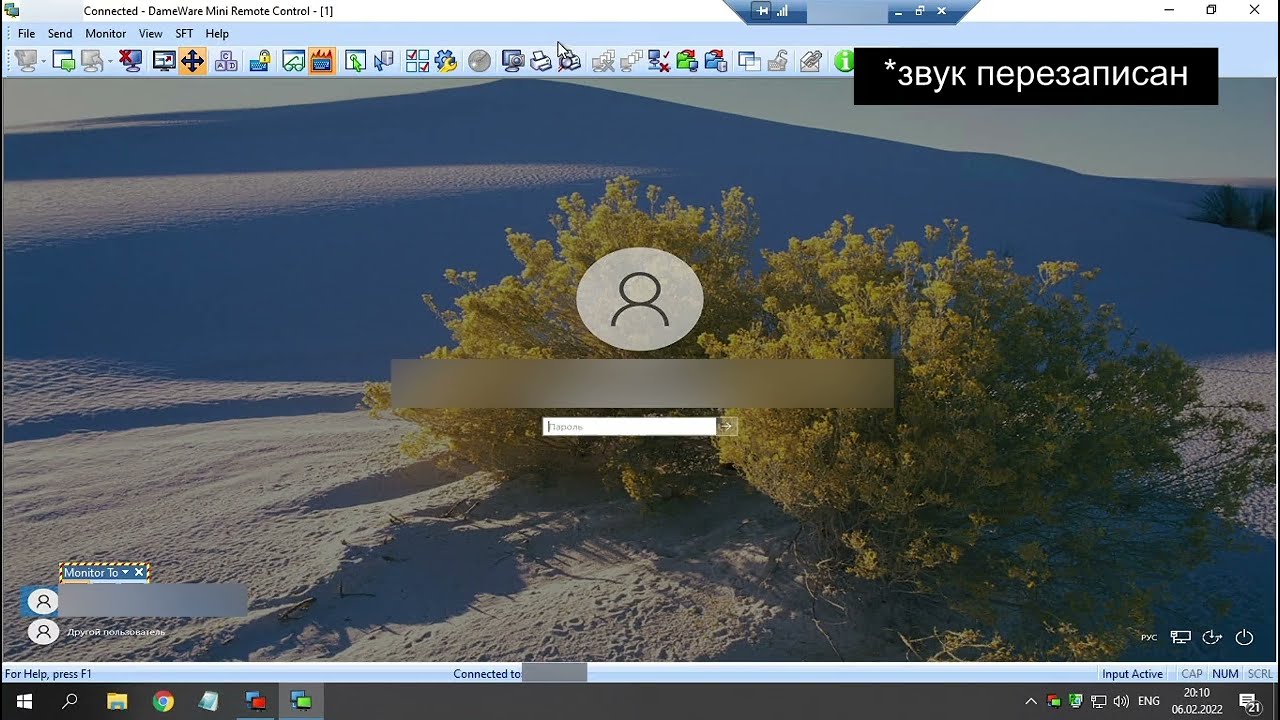
Task: Expand the Monitor To dropdown
Action: 125,573
